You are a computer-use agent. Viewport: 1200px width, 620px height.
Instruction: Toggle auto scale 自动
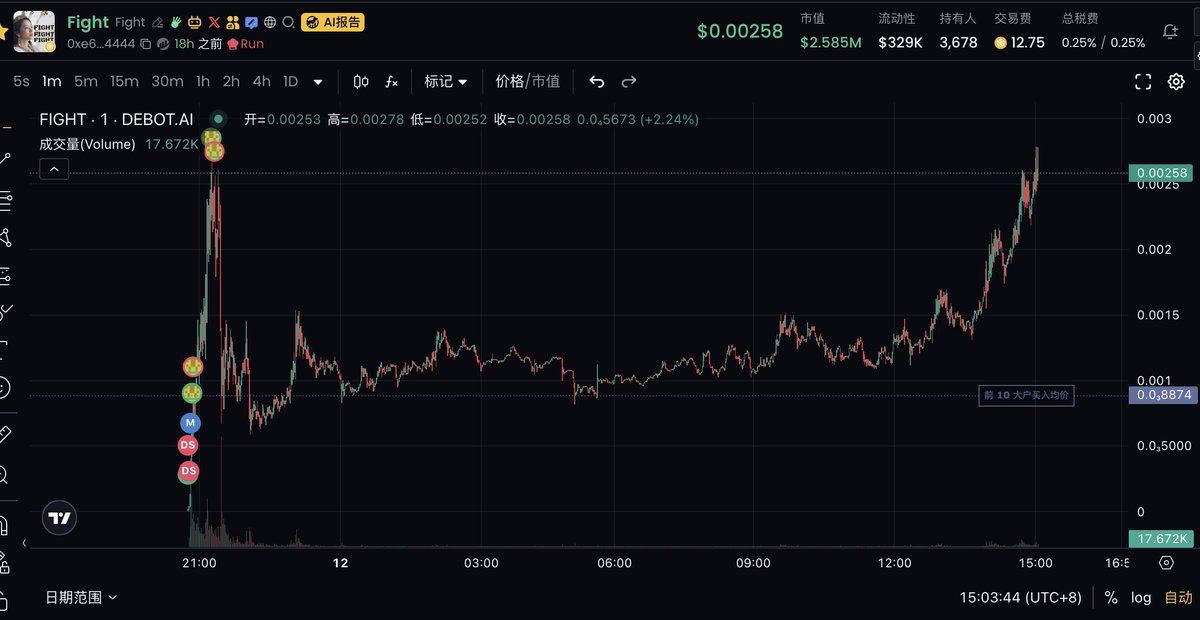1178,598
